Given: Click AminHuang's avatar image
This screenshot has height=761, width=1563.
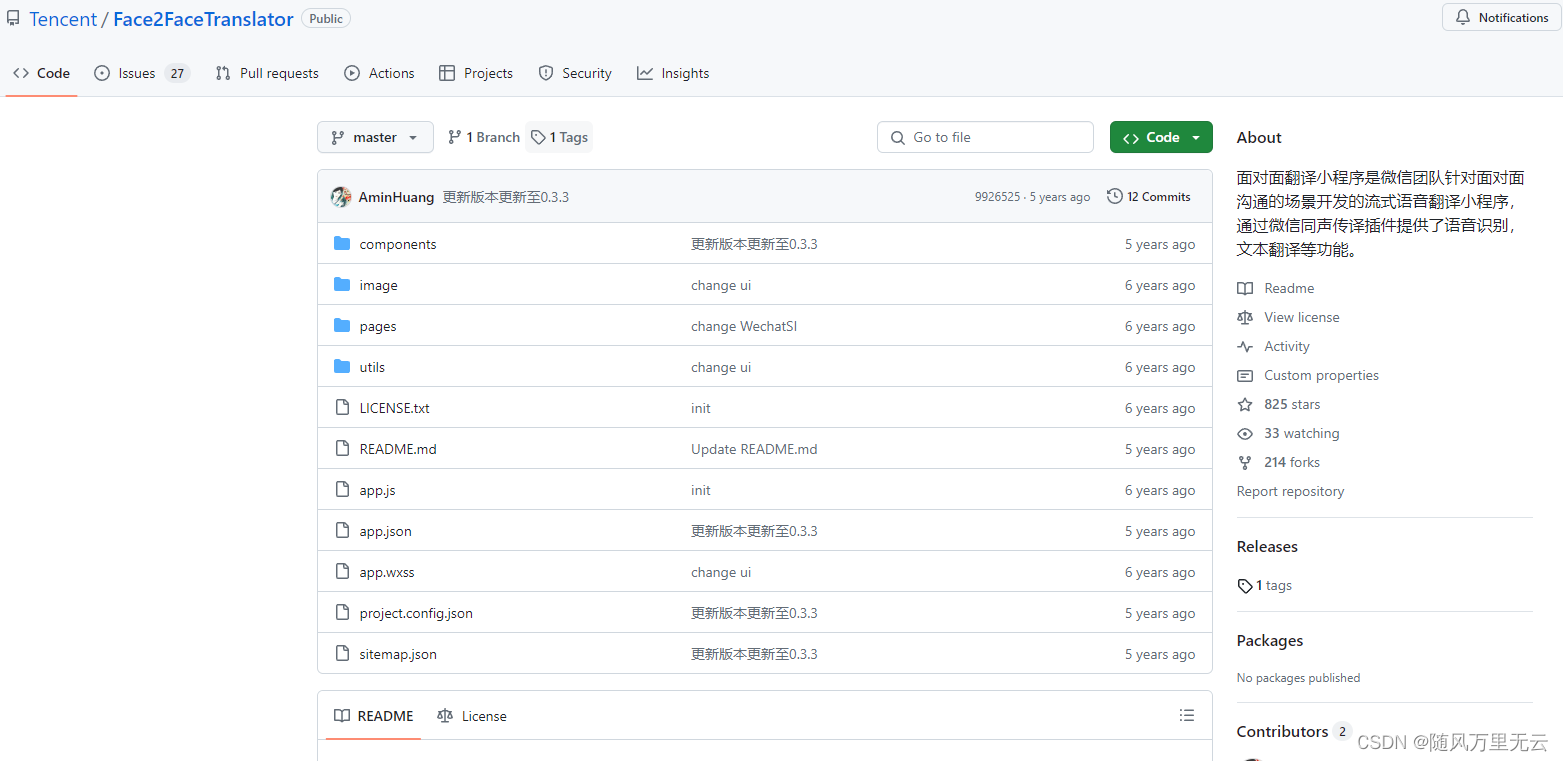Looking at the screenshot, I should click(x=341, y=197).
